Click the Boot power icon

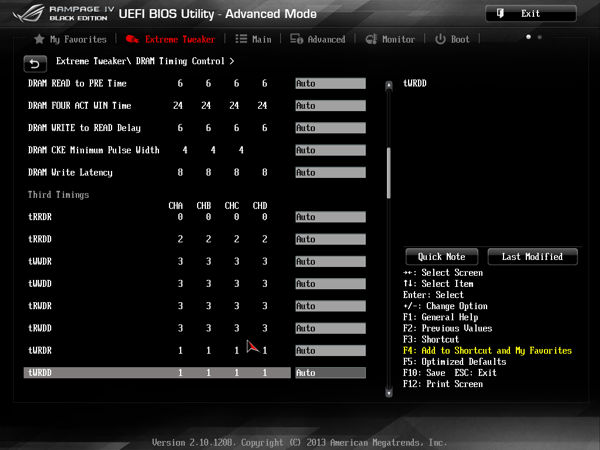(440, 39)
